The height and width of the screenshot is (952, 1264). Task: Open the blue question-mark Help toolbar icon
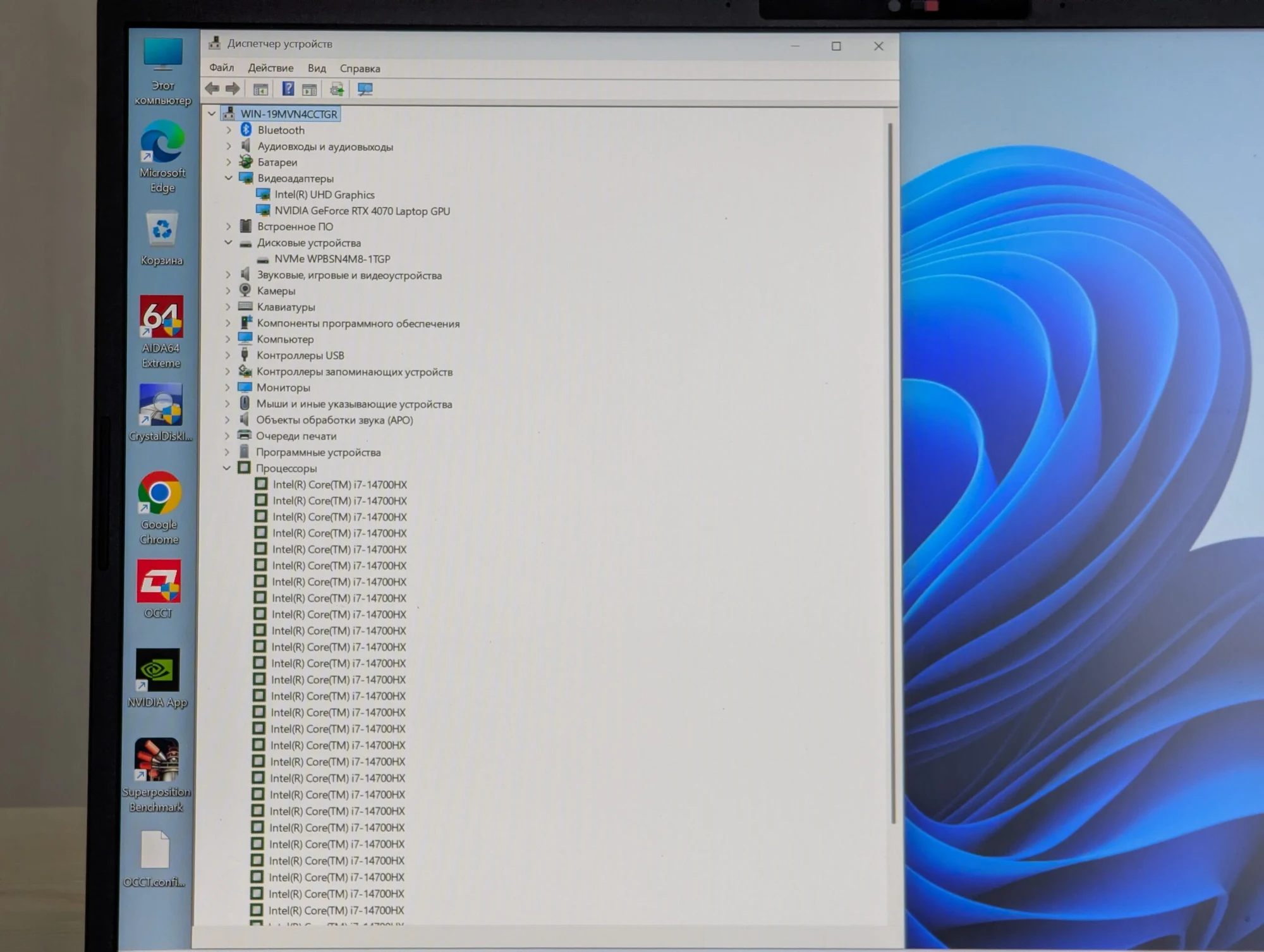tap(288, 89)
